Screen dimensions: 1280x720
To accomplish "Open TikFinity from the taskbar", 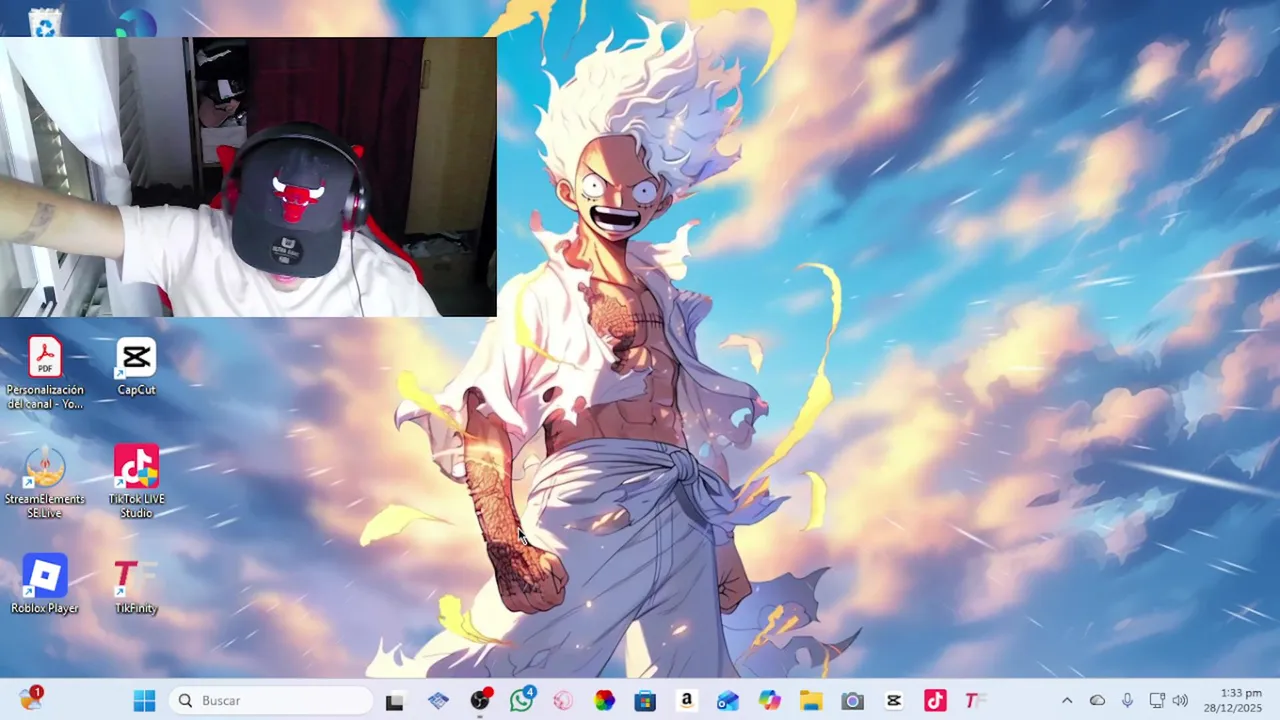I will pyautogui.click(x=975, y=701).
